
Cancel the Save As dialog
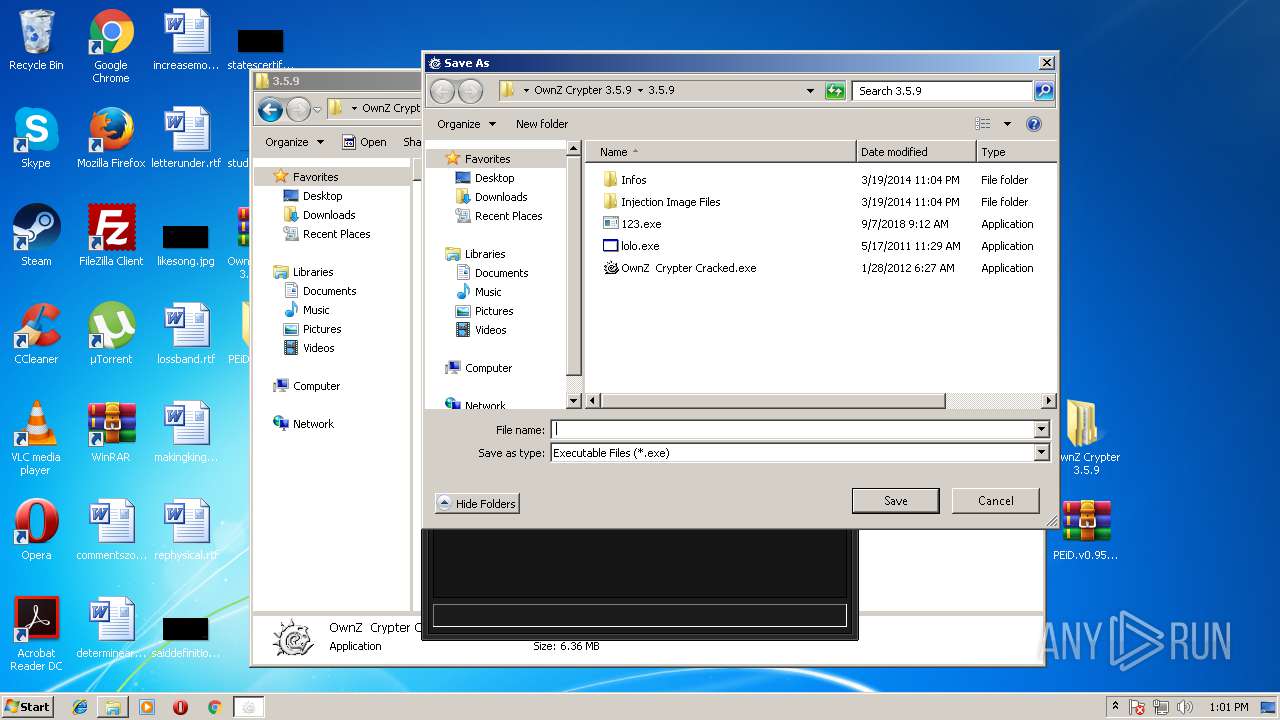pos(995,501)
